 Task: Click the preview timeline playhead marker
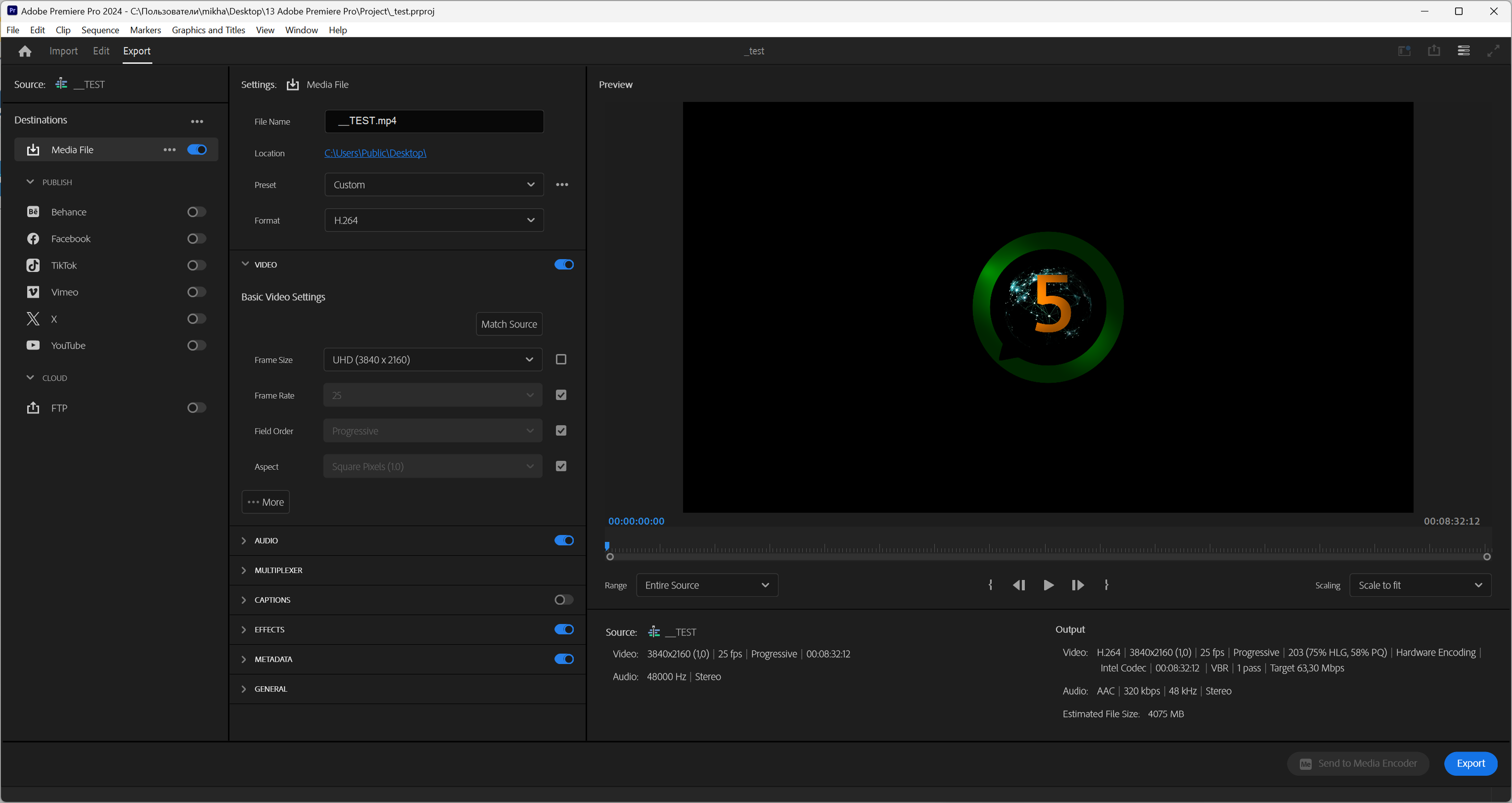pos(607,546)
